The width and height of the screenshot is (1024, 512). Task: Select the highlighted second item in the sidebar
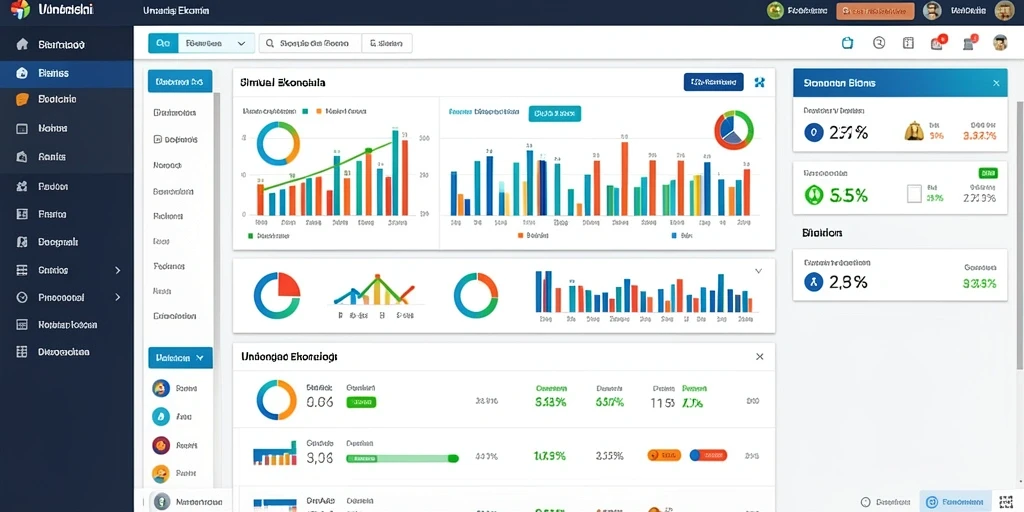coord(67,73)
